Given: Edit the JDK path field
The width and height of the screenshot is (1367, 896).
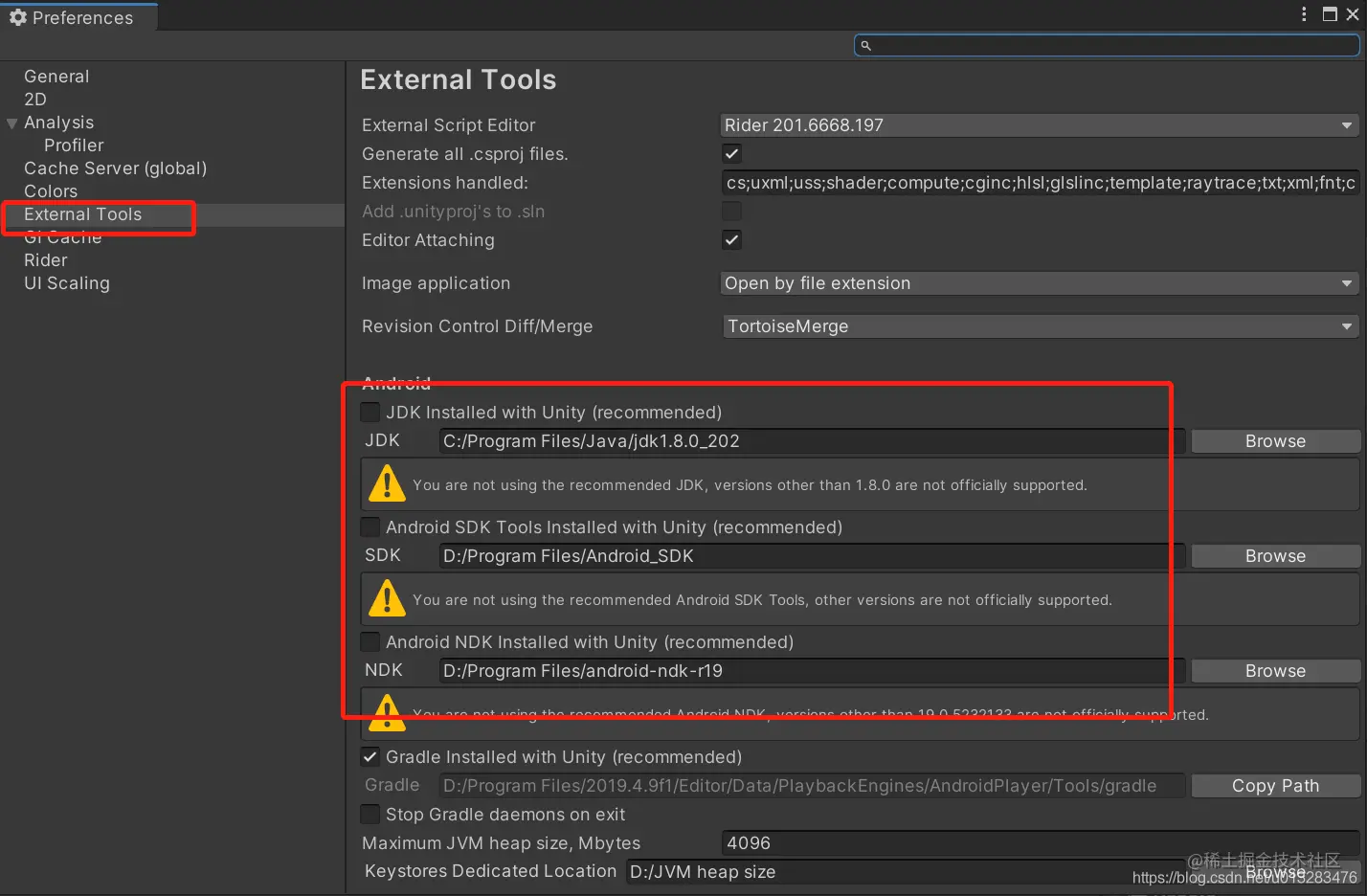Looking at the screenshot, I should pos(812,441).
